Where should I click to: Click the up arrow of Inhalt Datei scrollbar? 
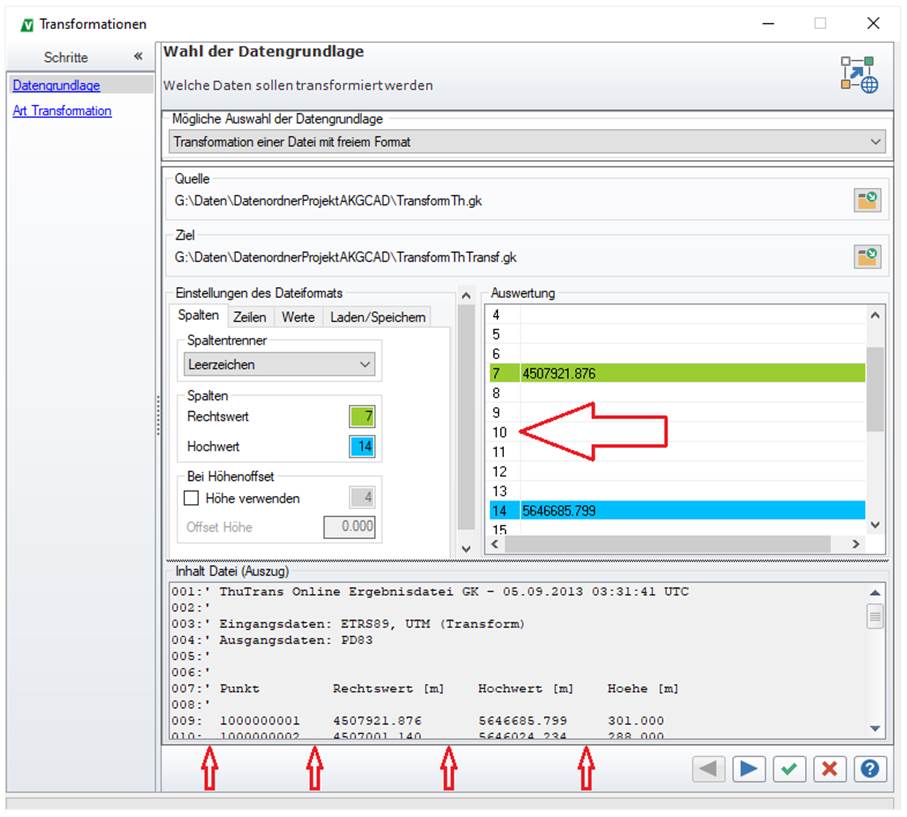pos(875,592)
